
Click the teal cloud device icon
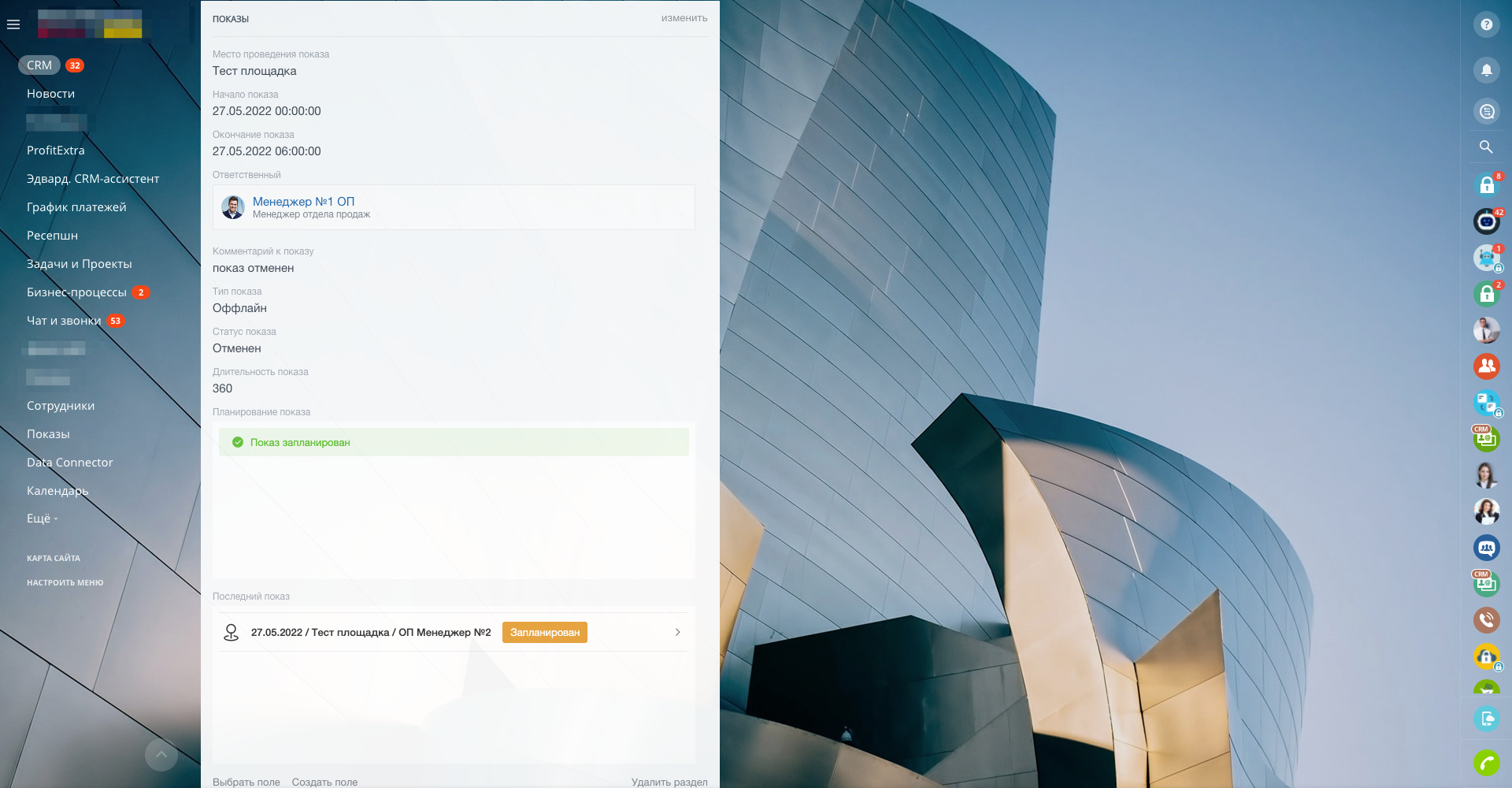(1486, 719)
